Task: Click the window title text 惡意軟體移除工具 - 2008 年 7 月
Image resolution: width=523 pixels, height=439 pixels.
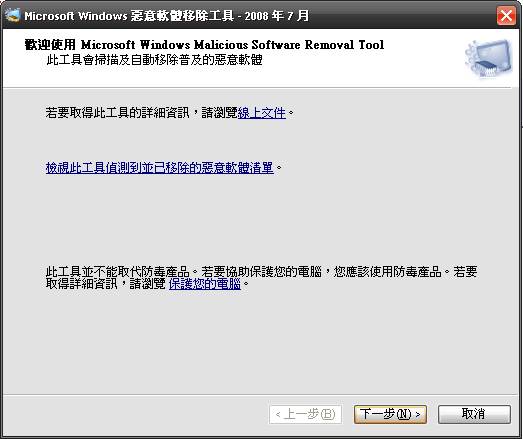Action: tap(219, 16)
